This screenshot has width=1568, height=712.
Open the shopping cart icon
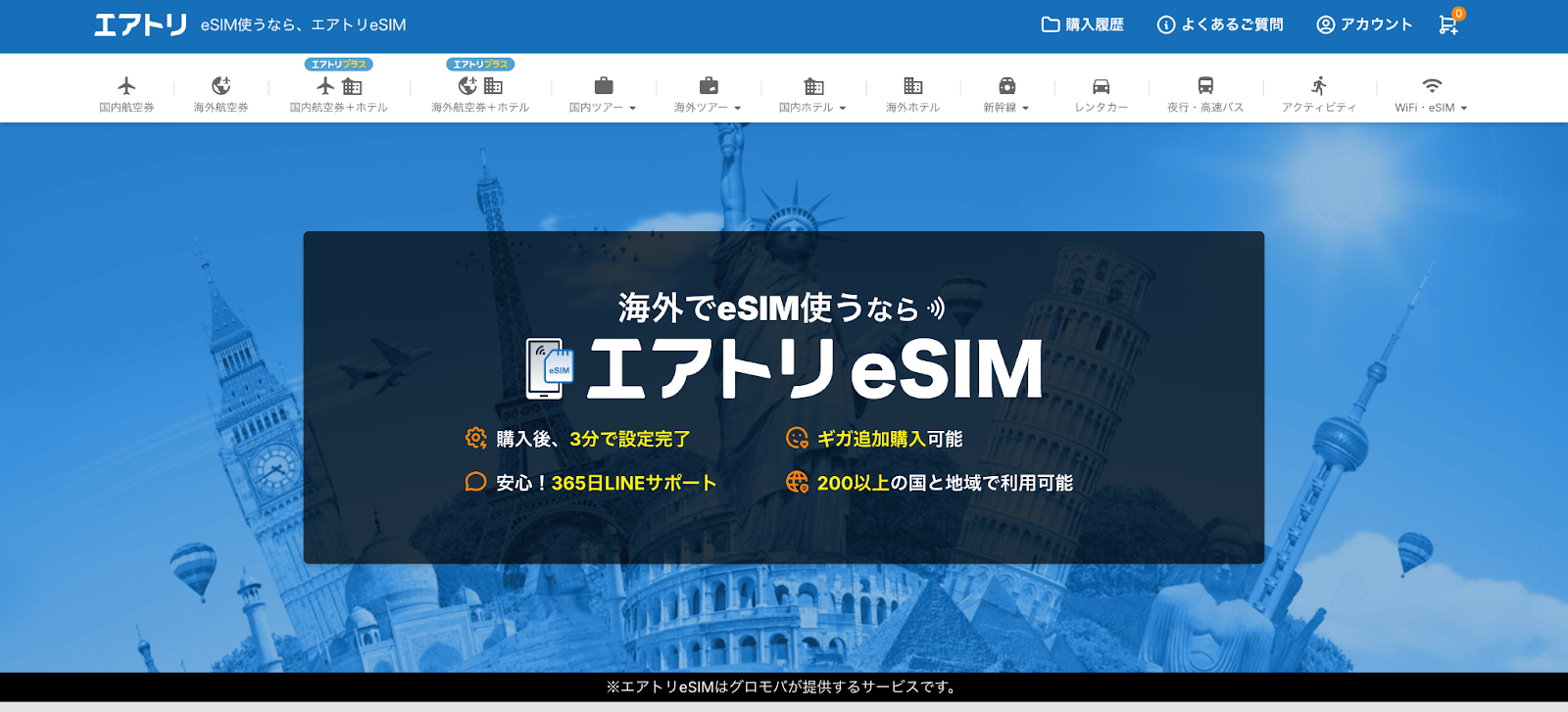pyautogui.click(x=1447, y=25)
